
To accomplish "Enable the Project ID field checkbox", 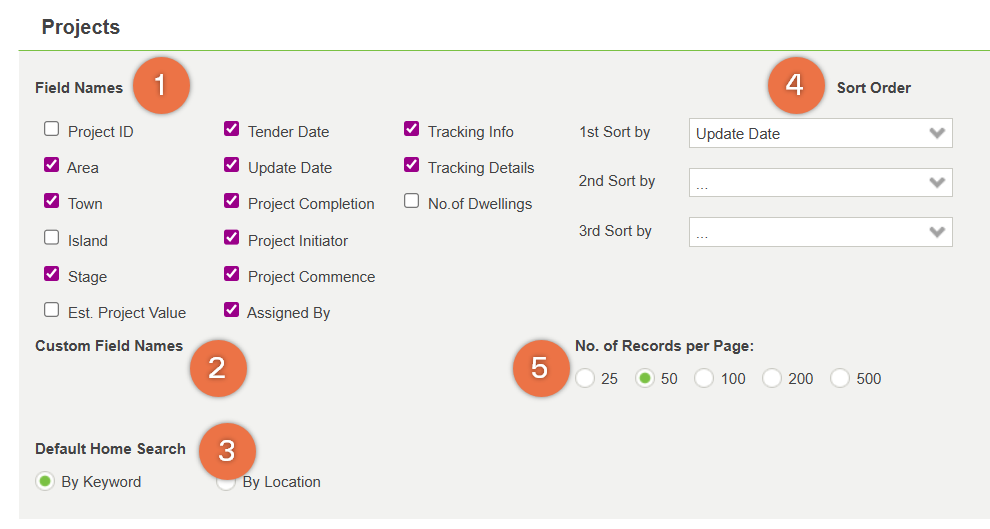I will coord(52,129).
